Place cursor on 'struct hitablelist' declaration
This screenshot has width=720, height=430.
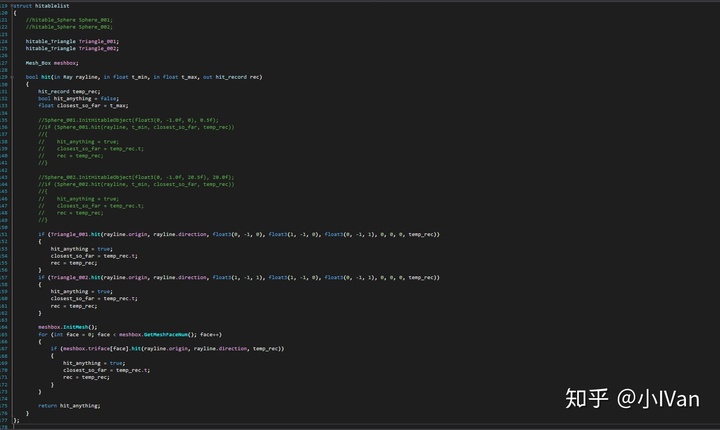click(41, 6)
